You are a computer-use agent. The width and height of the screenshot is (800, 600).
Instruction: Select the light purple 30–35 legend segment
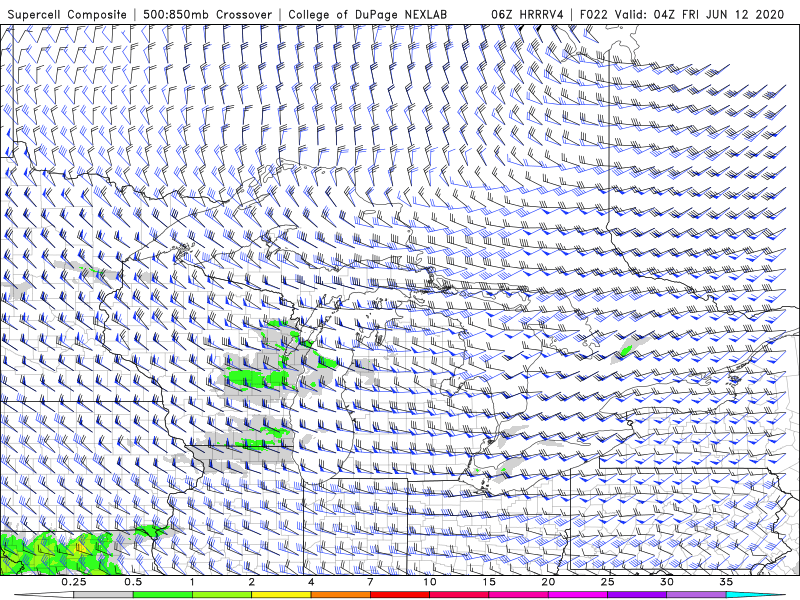pyautogui.click(x=696, y=595)
